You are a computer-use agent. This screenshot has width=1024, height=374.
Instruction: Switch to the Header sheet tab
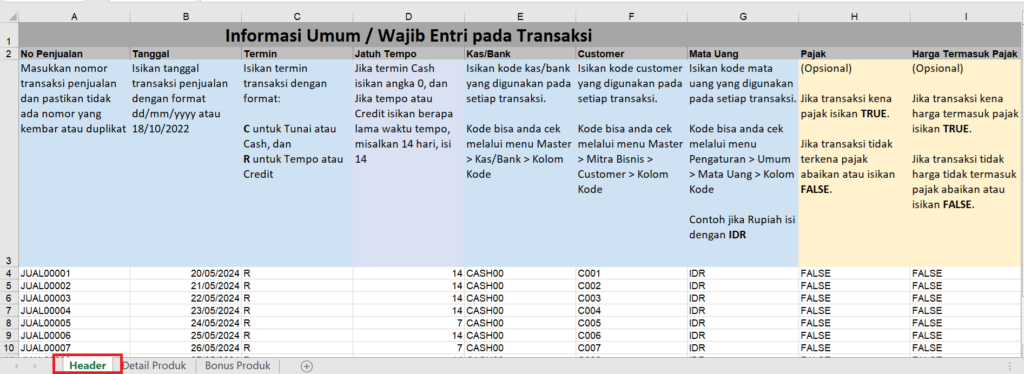point(88,366)
